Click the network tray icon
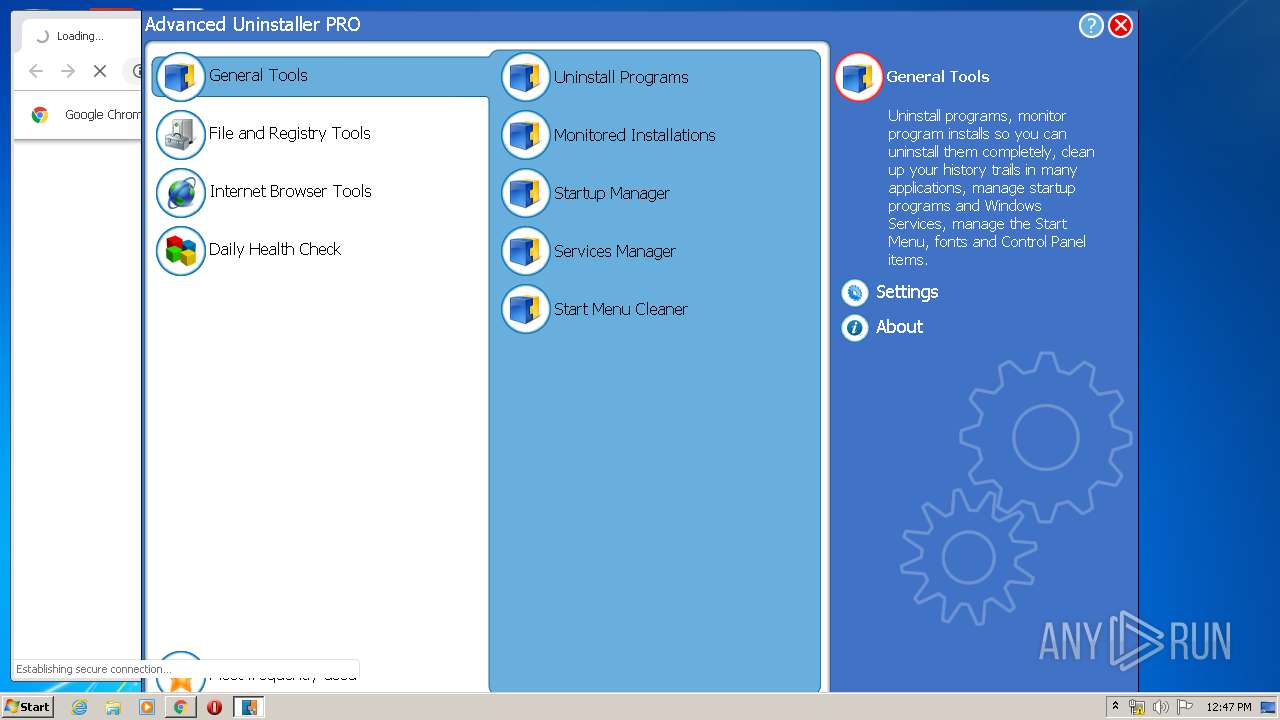The image size is (1280, 720). pos(1137,707)
